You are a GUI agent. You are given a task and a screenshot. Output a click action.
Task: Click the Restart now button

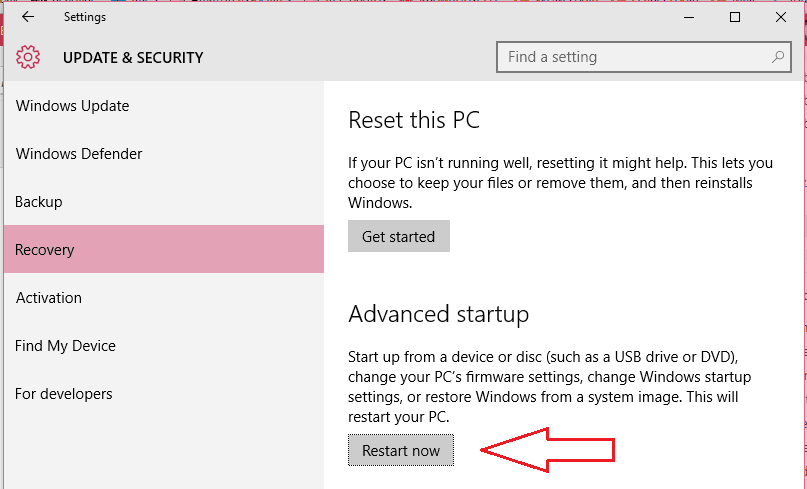coord(401,450)
